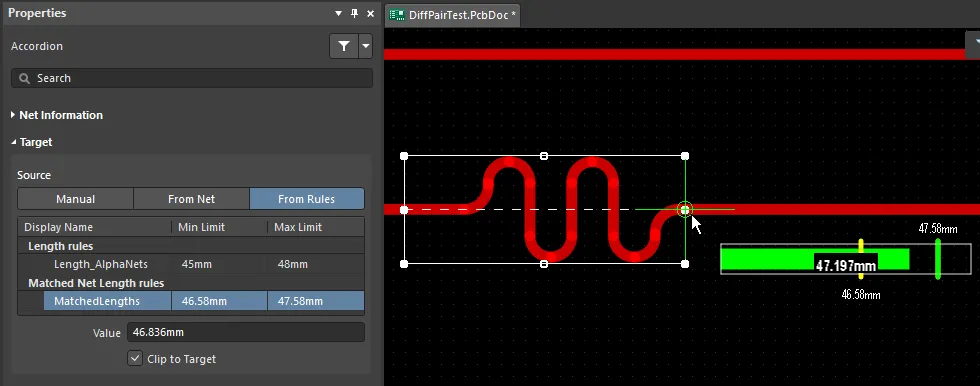
Task: Close the Properties panel
Action: click(x=370, y=13)
